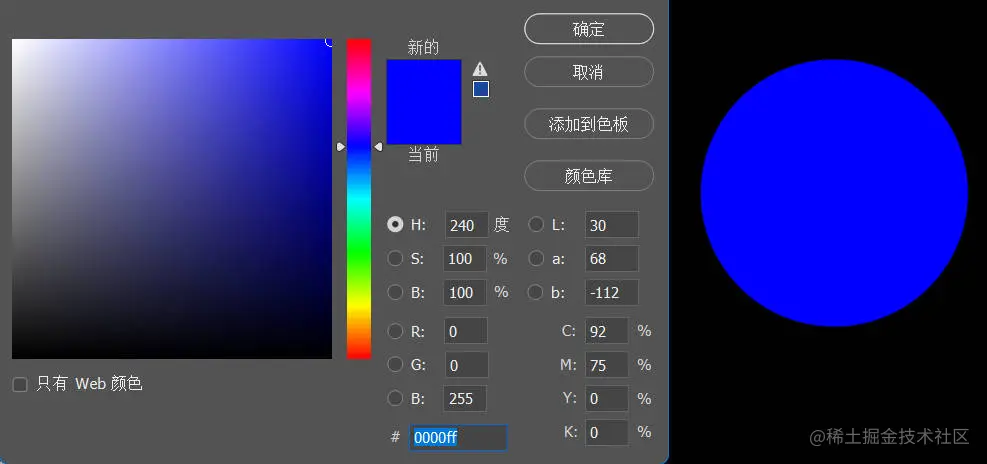Select the G green radio button

(x=395, y=365)
